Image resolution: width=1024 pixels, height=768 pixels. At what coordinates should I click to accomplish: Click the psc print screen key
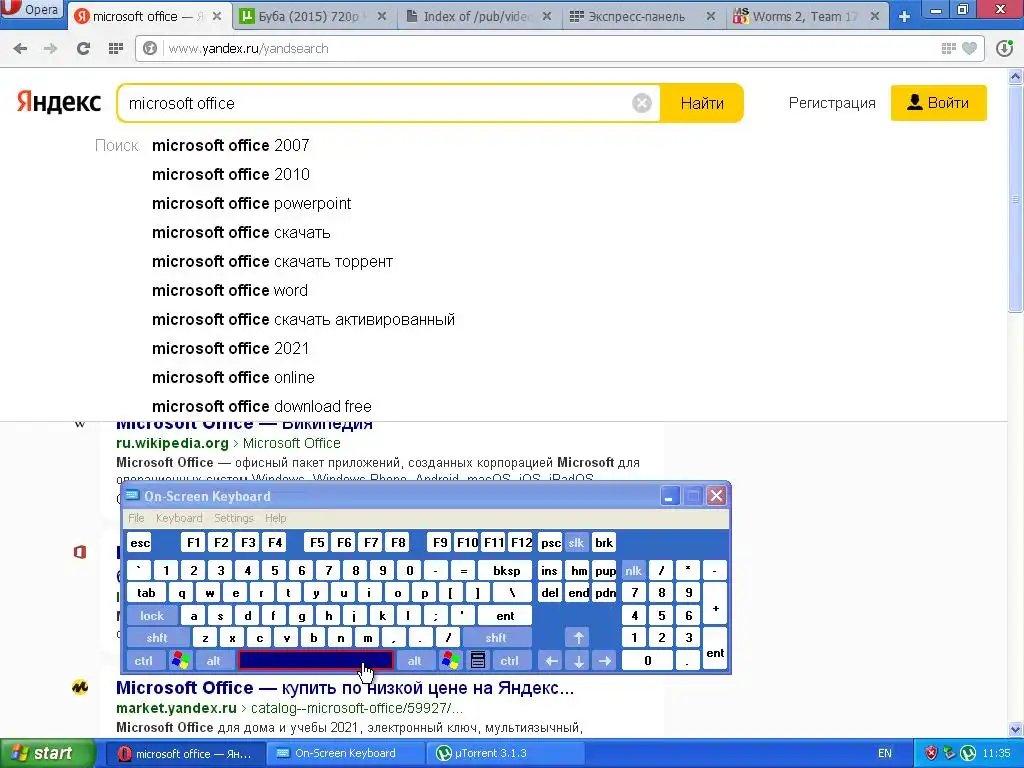[551, 543]
